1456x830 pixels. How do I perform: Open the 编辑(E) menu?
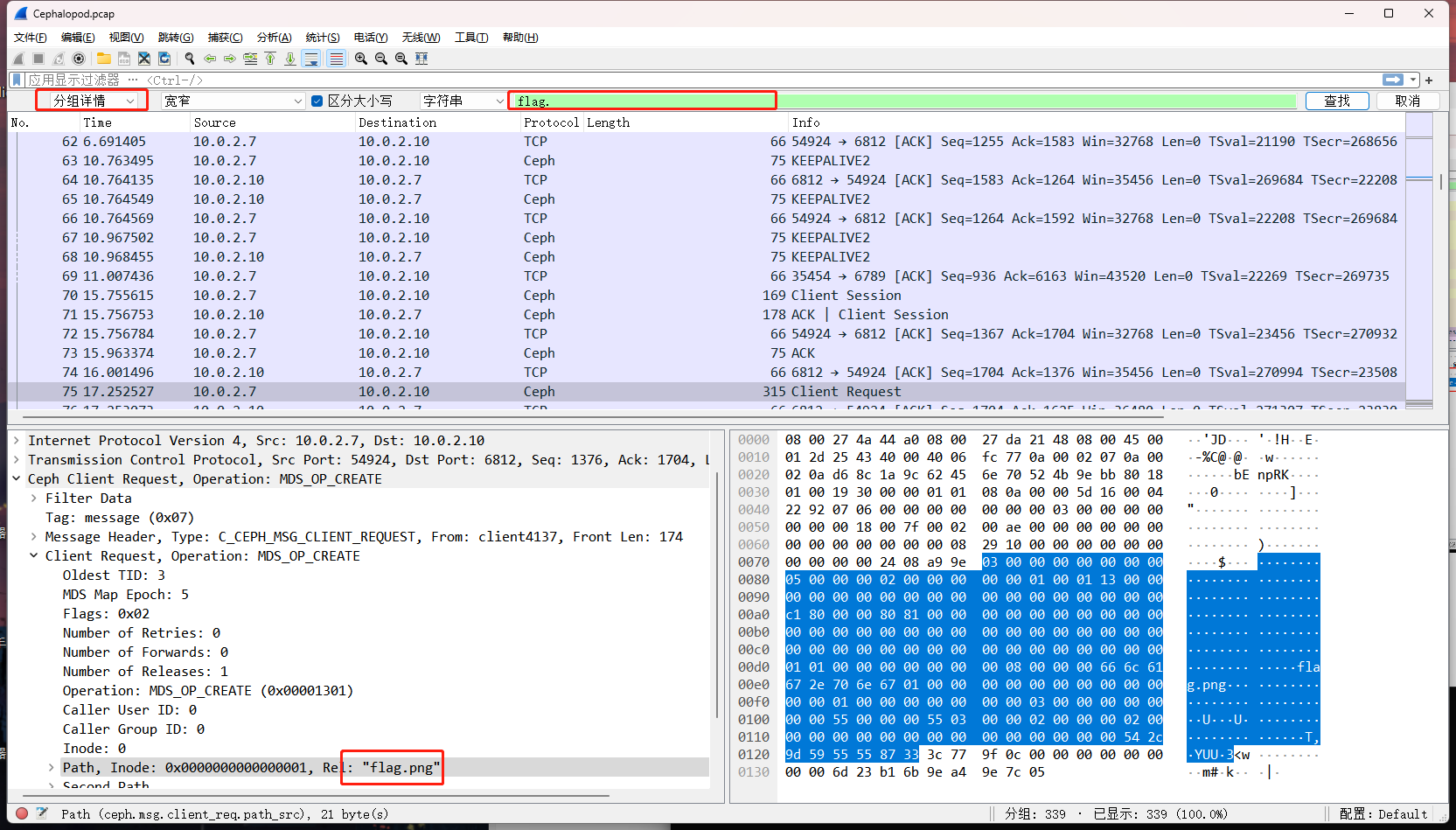[78, 38]
